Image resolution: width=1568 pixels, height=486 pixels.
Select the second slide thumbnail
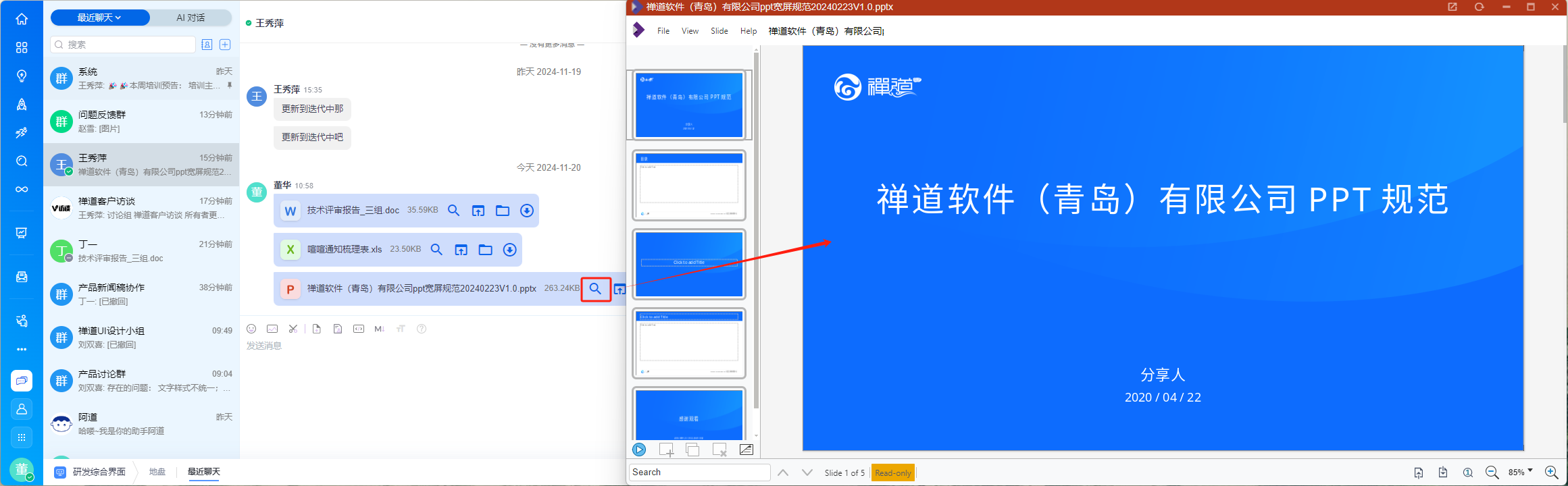pyautogui.click(x=689, y=185)
